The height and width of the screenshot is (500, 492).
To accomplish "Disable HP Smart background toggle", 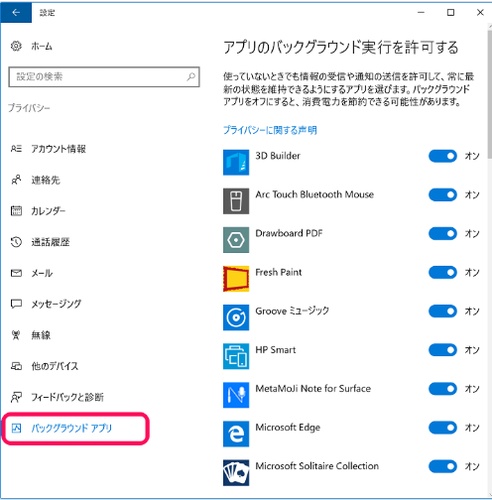I will (443, 350).
